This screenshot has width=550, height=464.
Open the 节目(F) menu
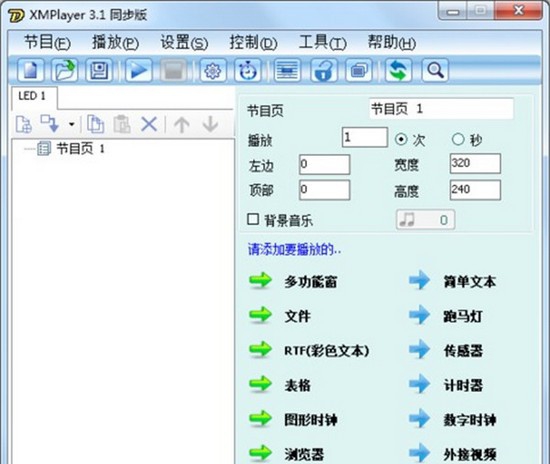(x=47, y=42)
